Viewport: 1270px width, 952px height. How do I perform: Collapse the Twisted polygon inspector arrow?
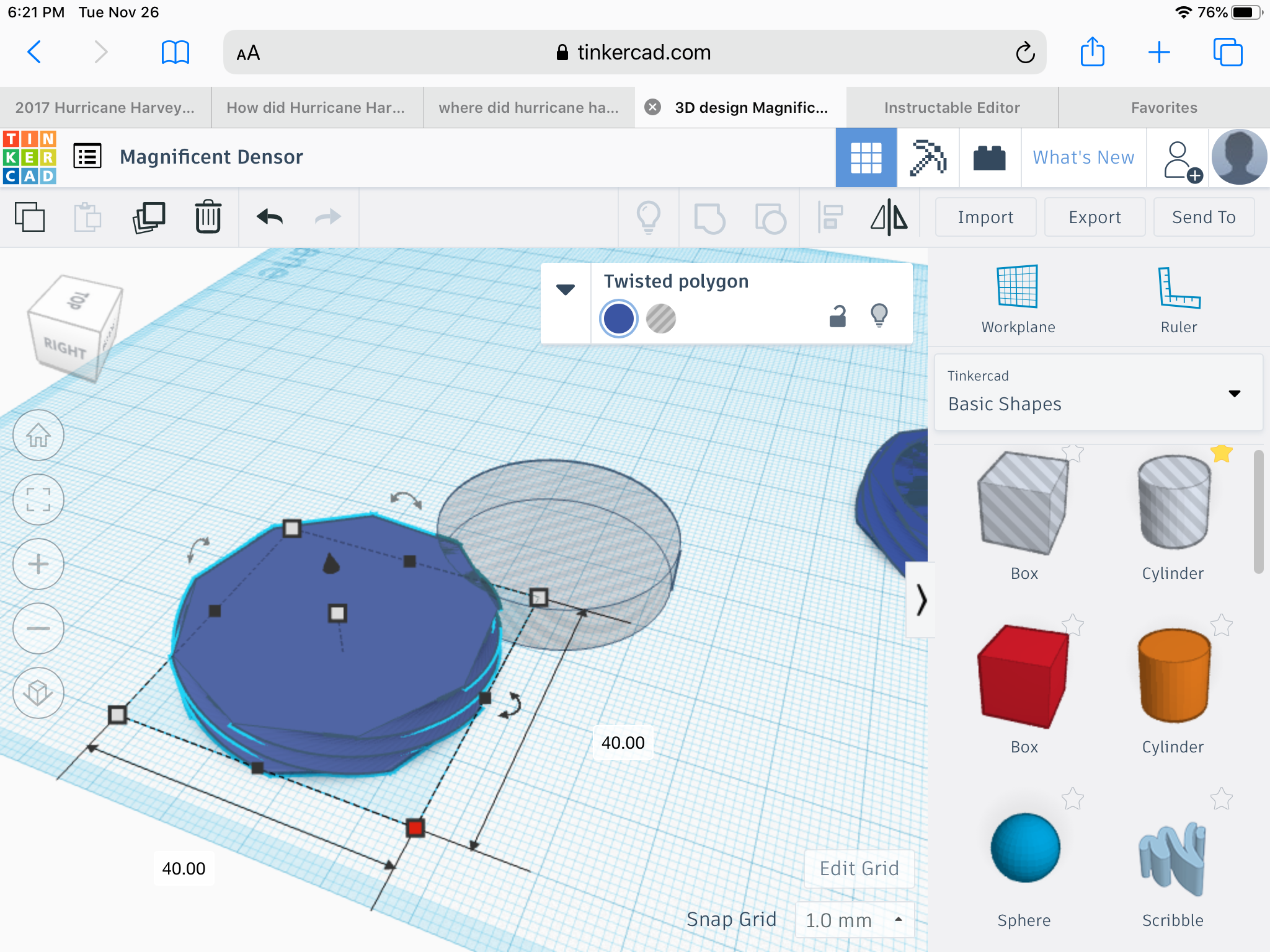[565, 289]
